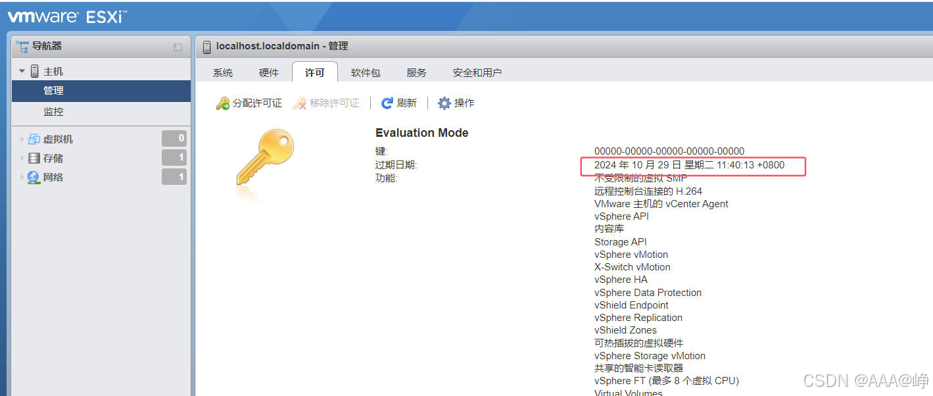933x396 pixels.
Task: Switch to the 硬件 tab
Action: click(x=269, y=73)
